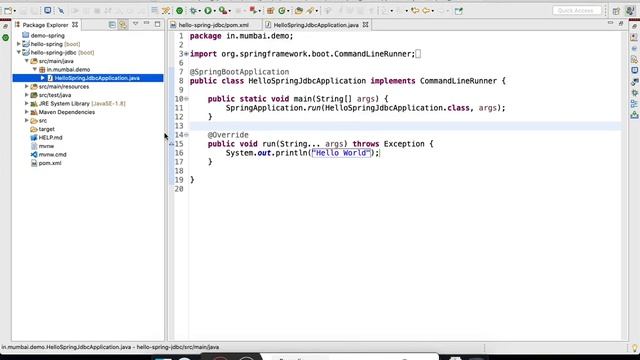Screen dimensions: 640x360
Task: Click the Debug bug toolbar icon
Action: 193,11
